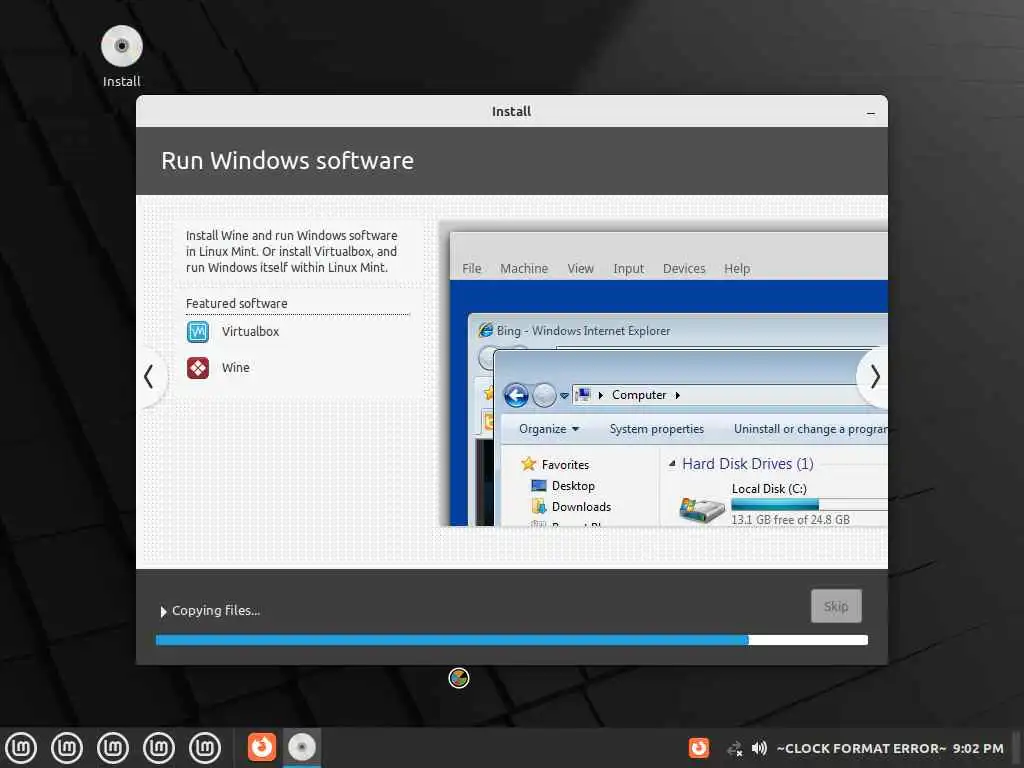
Task: Click the Skip button
Action: (836, 606)
